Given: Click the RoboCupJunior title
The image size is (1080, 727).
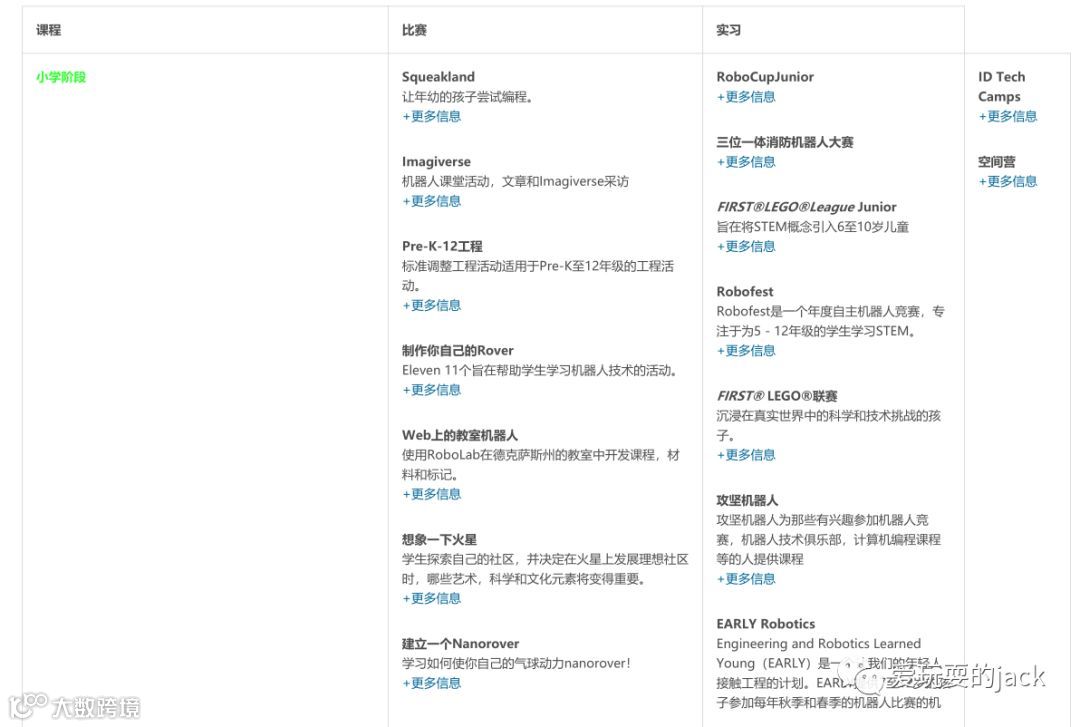Looking at the screenshot, I should pyautogui.click(x=765, y=77).
